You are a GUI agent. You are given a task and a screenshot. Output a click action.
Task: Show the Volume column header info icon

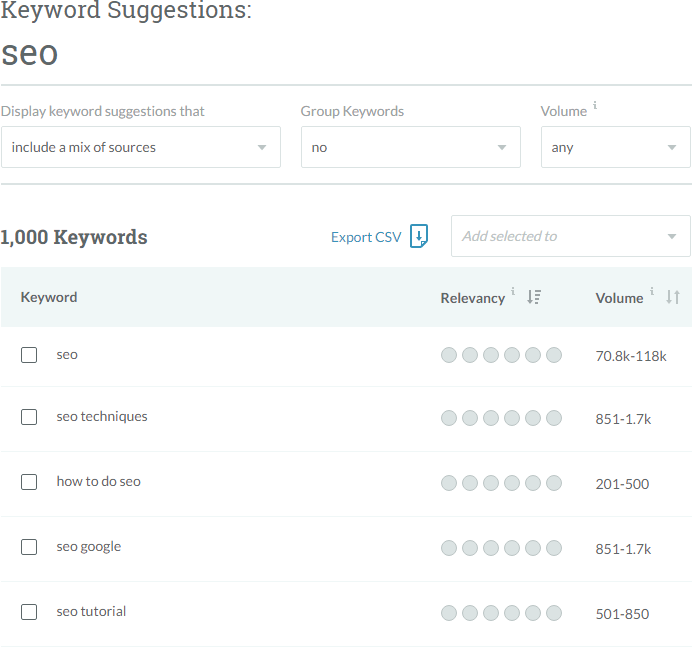[x=652, y=292]
